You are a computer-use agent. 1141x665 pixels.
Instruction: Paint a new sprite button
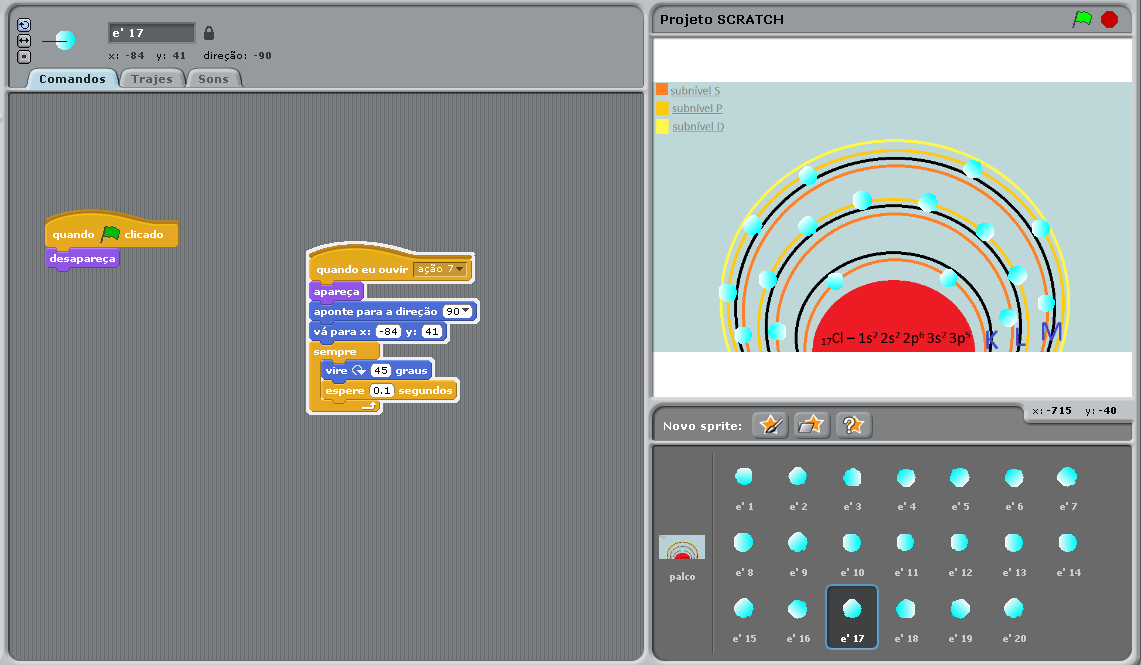[770, 425]
